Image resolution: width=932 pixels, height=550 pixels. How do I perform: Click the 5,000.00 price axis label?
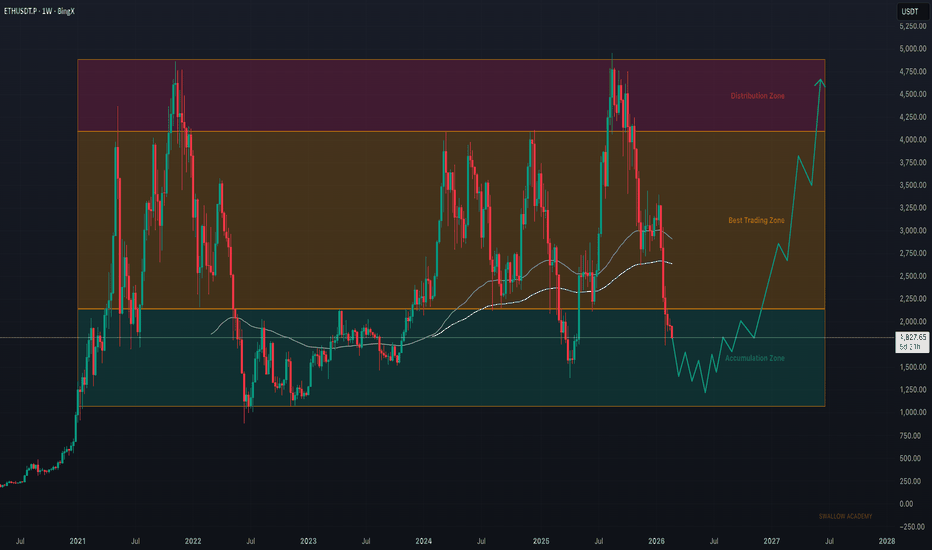tap(911, 49)
